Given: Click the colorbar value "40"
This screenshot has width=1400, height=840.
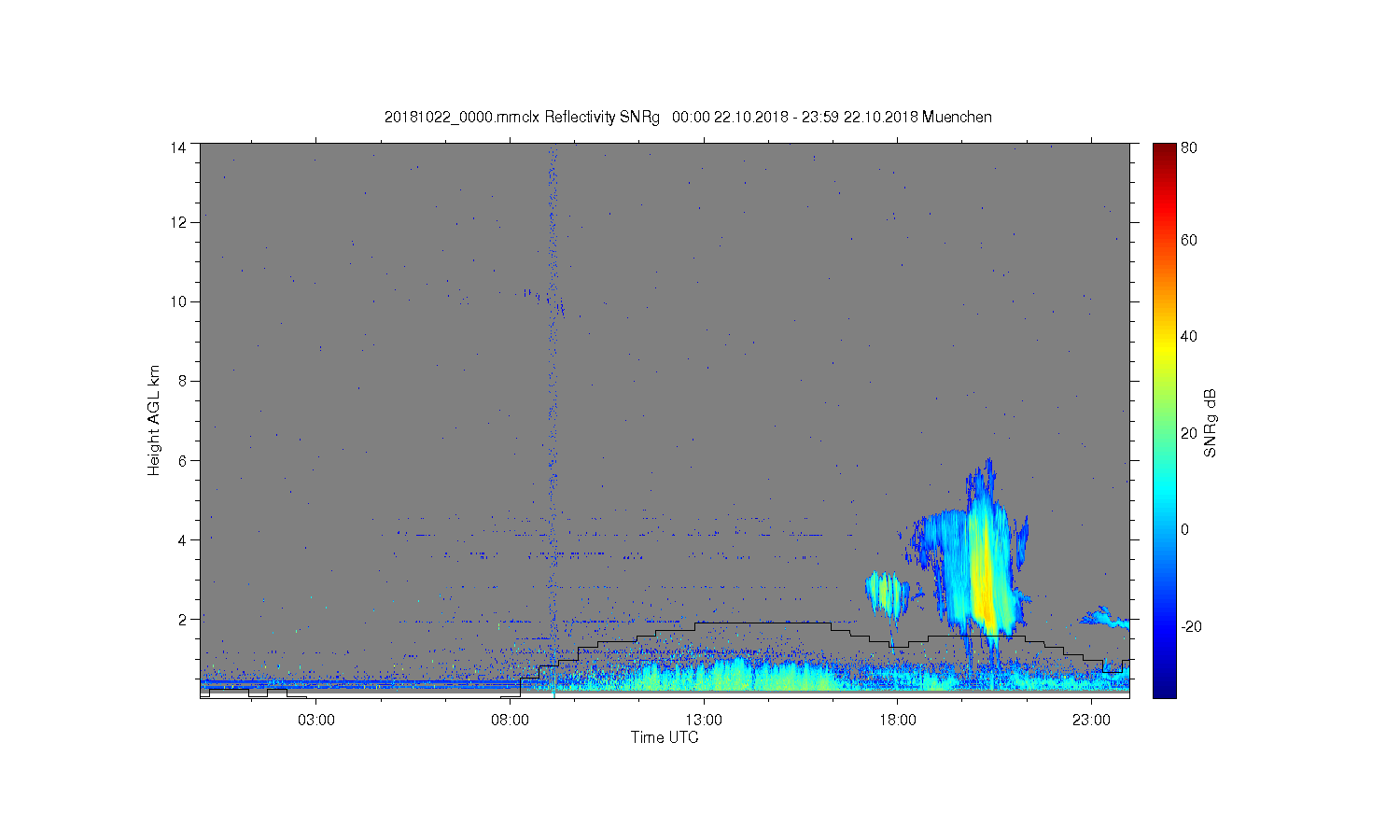Looking at the screenshot, I should tap(1189, 336).
